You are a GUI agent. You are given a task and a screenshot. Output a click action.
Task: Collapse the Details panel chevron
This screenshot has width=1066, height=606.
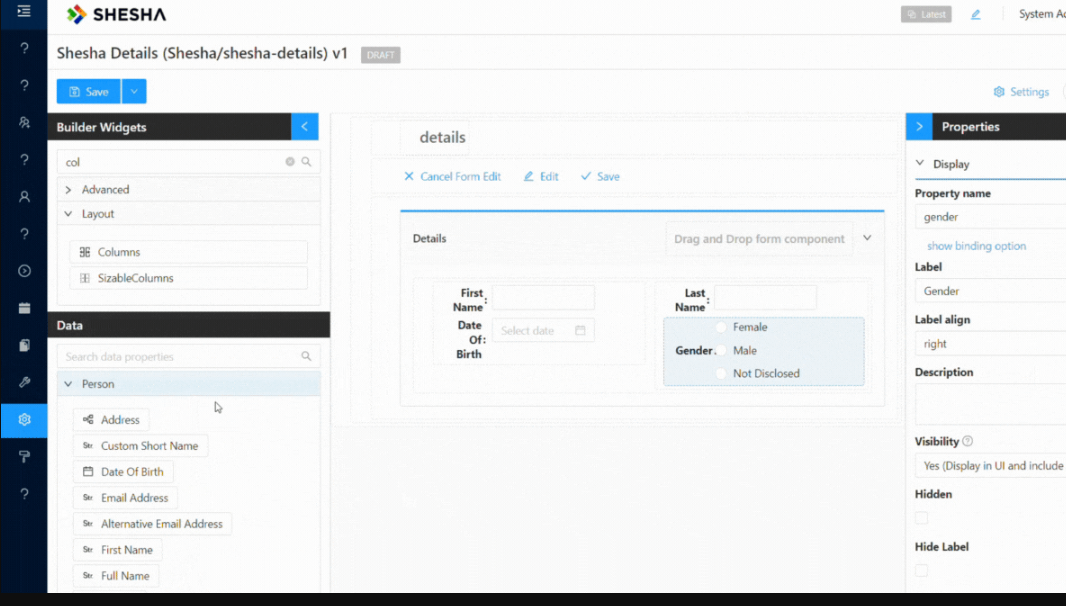867,238
